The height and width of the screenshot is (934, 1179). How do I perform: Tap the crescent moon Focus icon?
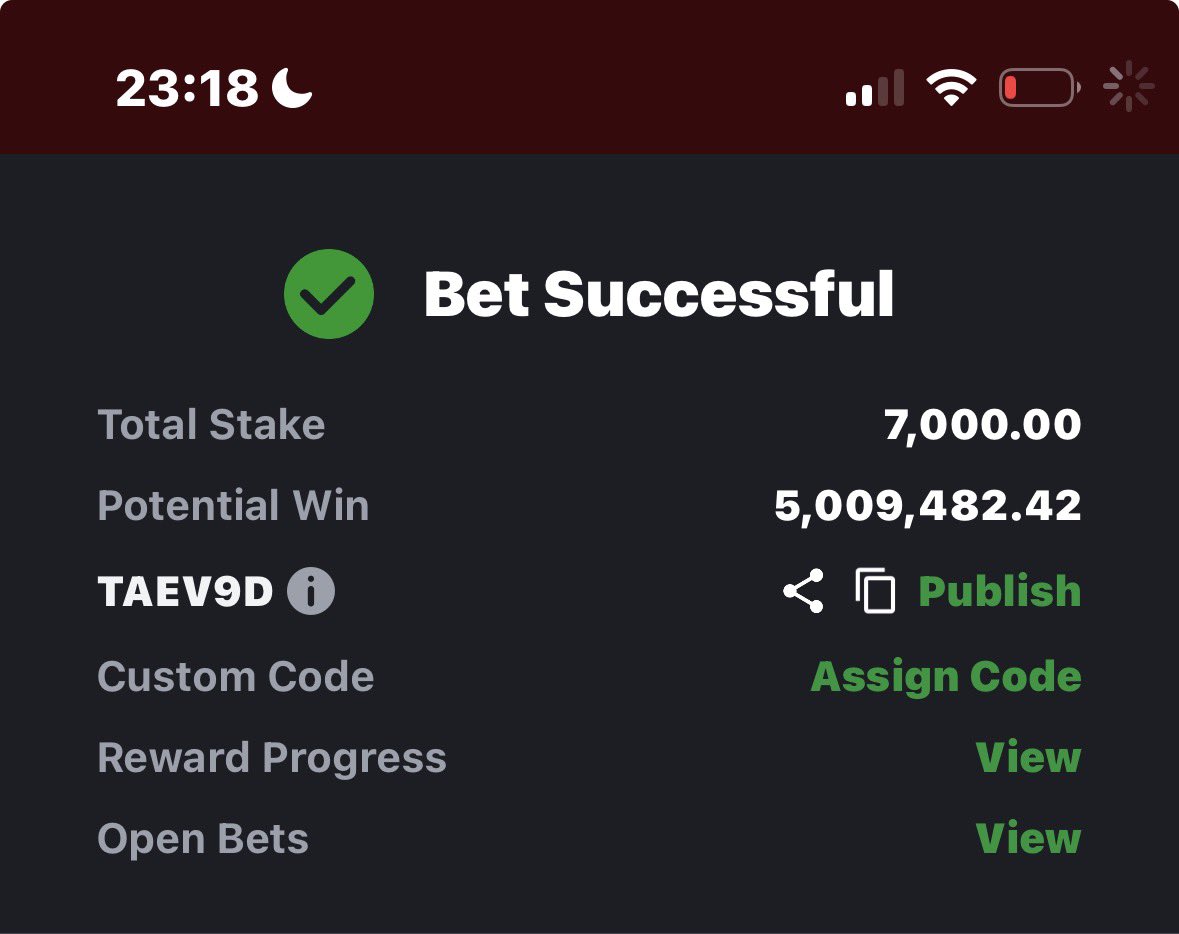pos(292,87)
